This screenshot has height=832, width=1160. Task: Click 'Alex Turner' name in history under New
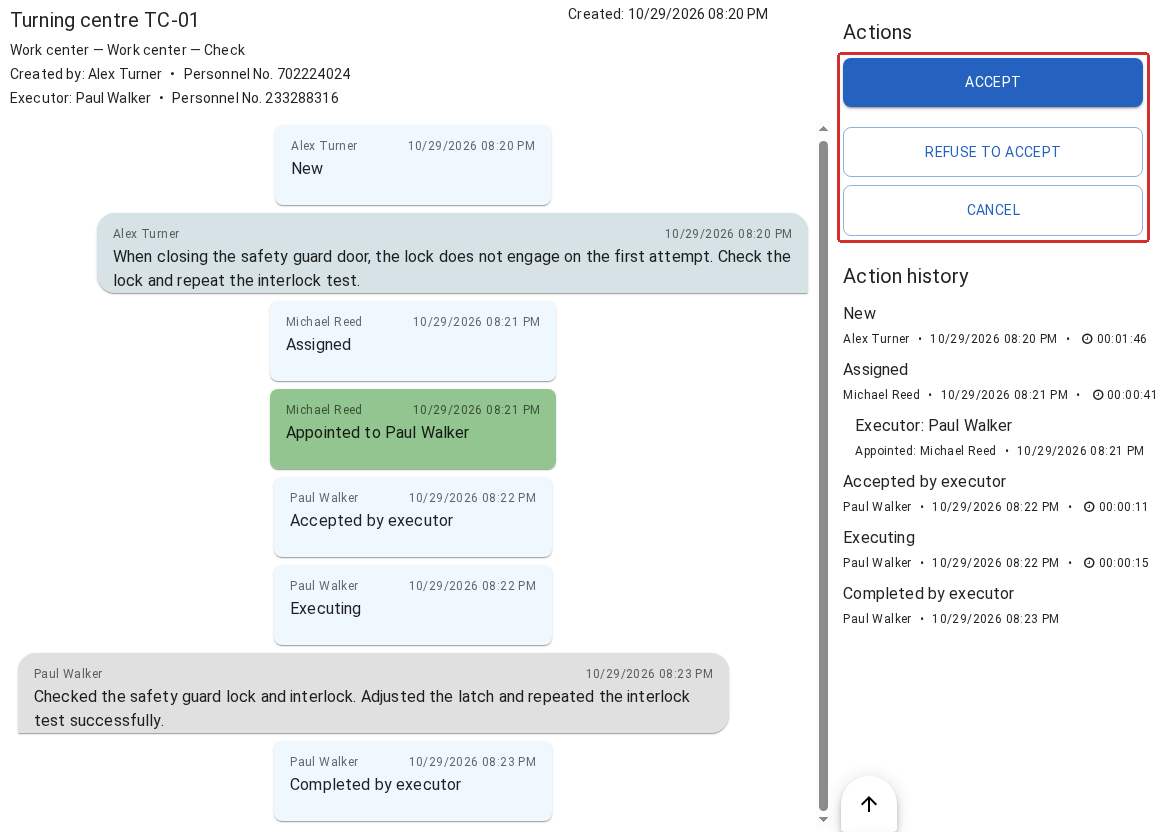pos(876,339)
